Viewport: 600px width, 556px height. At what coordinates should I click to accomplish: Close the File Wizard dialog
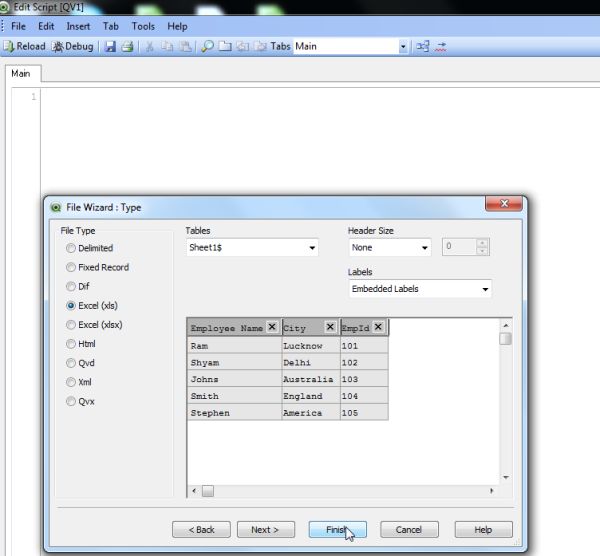point(504,204)
